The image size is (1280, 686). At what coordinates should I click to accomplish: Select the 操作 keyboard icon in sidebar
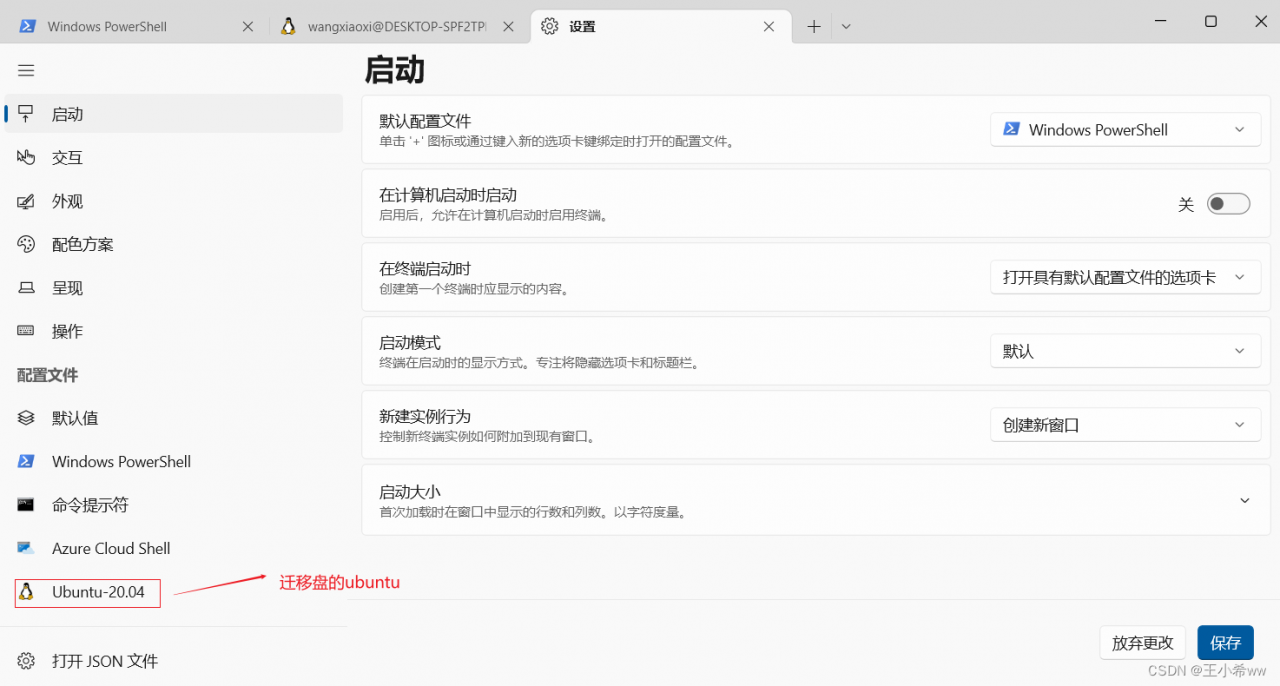click(x=25, y=331)
